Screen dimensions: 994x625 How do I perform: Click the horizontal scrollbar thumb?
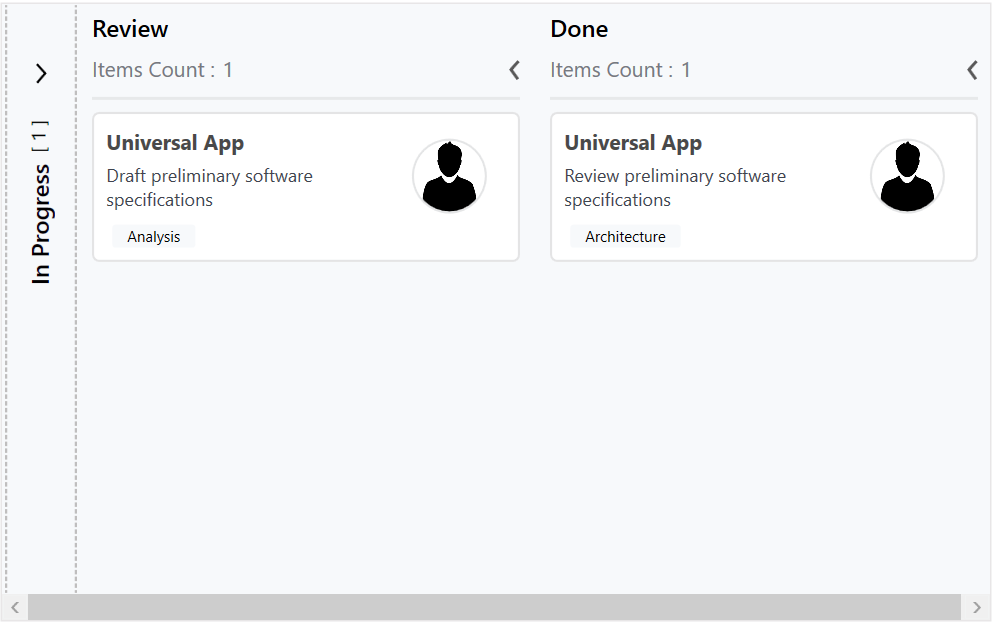pos(494,607)
